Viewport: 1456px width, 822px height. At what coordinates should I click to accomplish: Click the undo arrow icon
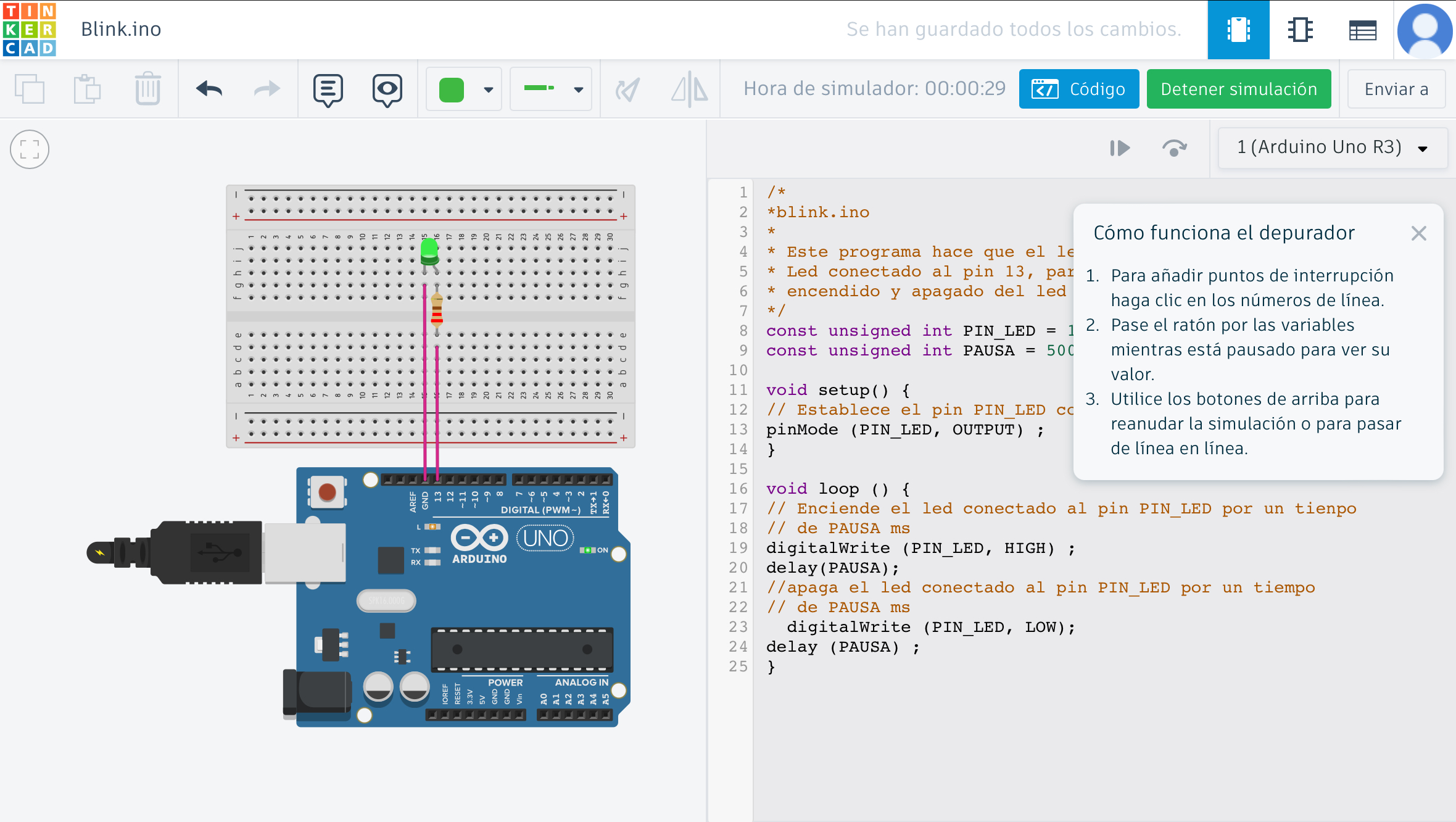tap(209, 89)
